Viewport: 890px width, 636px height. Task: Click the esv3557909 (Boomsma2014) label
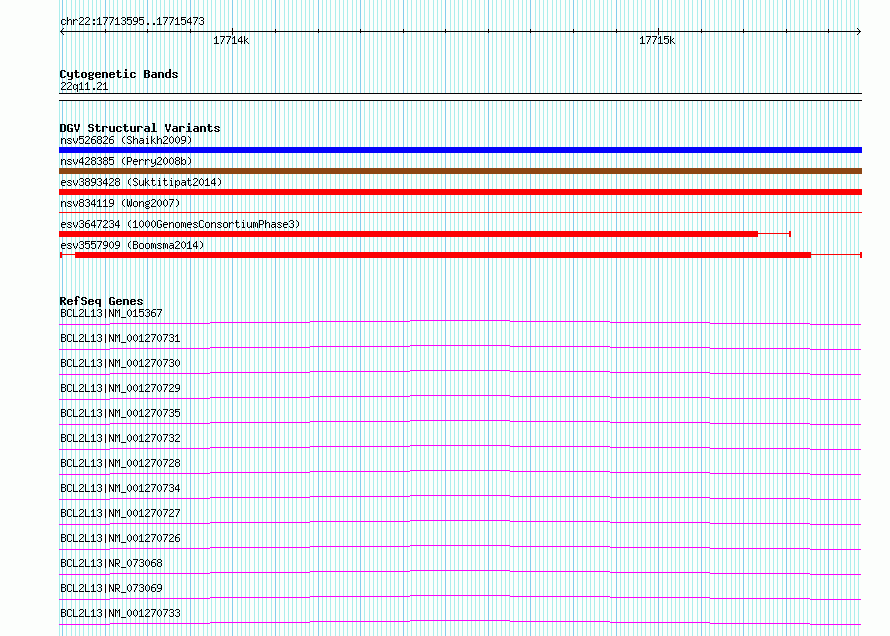132,245
